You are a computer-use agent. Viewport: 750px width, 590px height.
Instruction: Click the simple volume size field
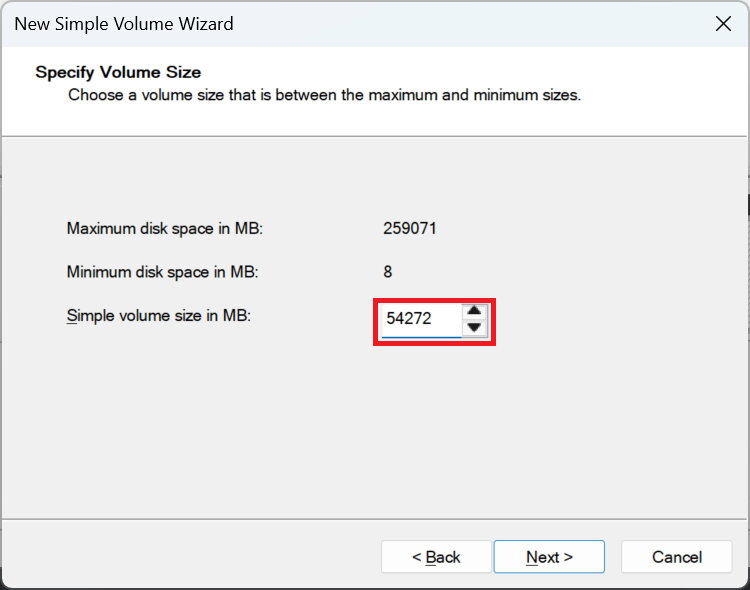pos(421,319)
